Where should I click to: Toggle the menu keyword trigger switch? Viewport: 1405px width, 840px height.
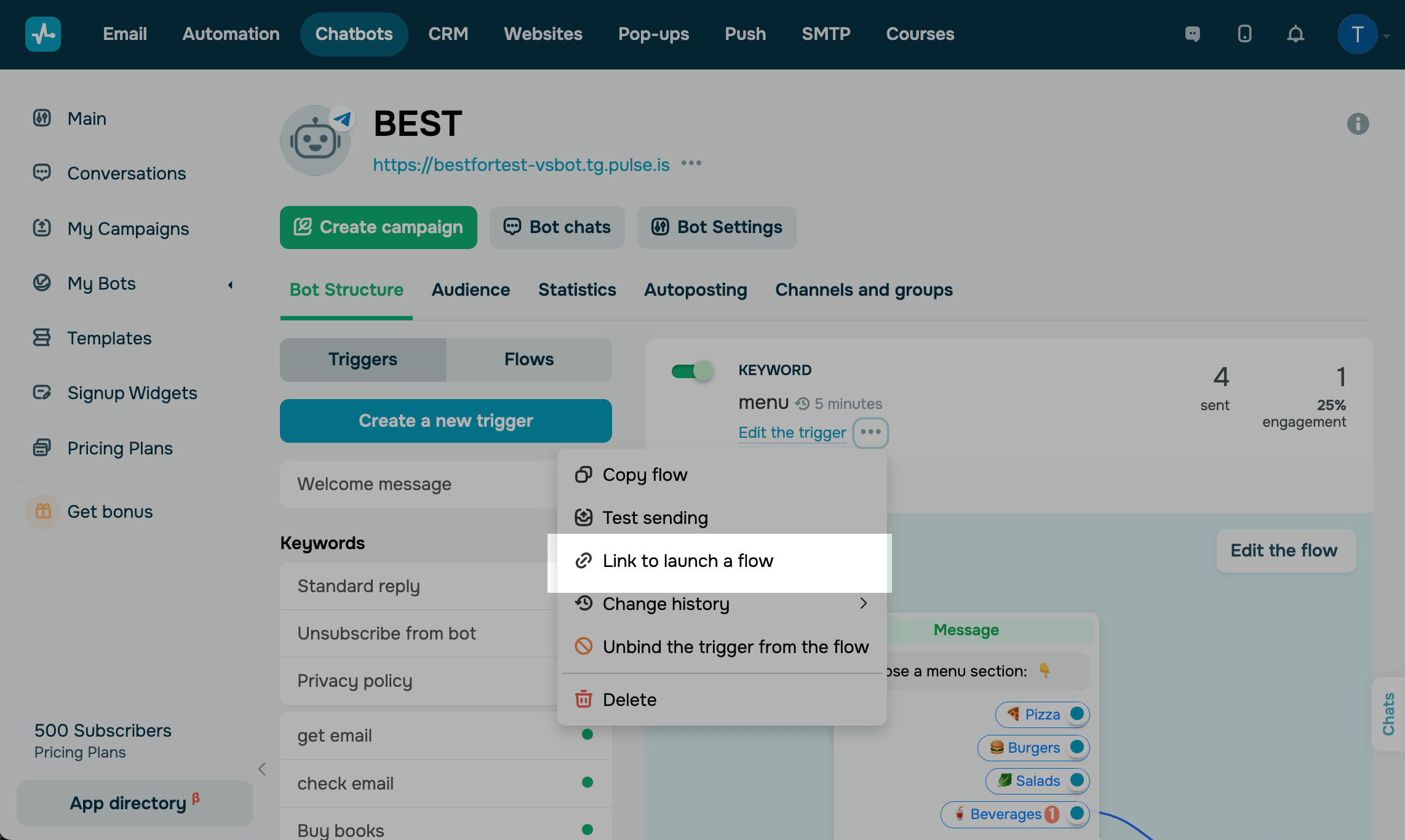pyautogui.click(x=692, y=371)
